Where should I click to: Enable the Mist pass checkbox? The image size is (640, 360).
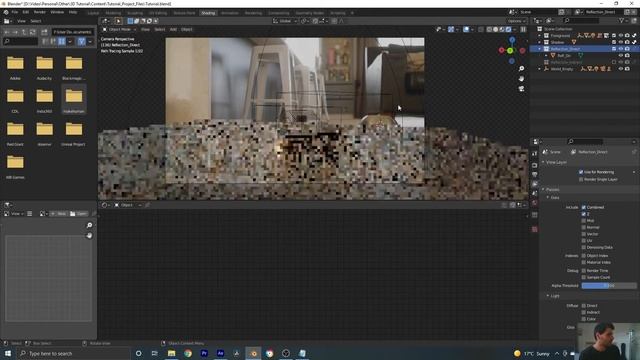tap(584, 221)
